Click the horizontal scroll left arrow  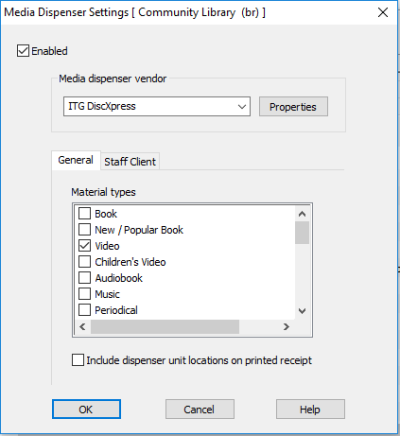83,327
